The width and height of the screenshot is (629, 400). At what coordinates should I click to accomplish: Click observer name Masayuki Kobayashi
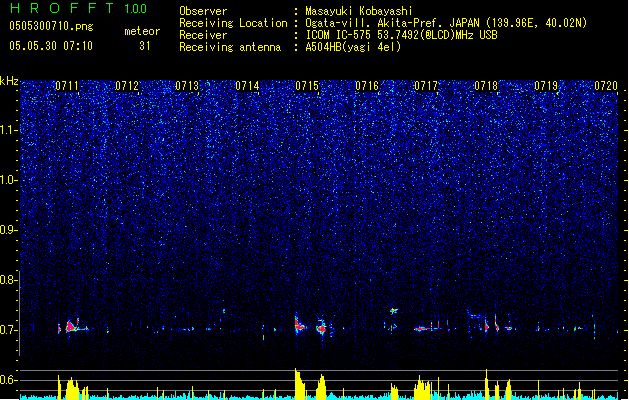[359, 11]
